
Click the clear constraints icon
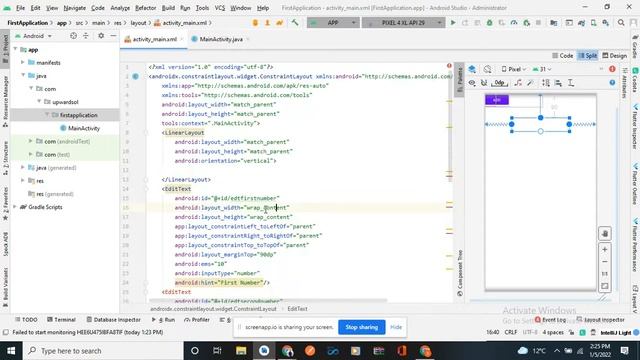(518, 83)
